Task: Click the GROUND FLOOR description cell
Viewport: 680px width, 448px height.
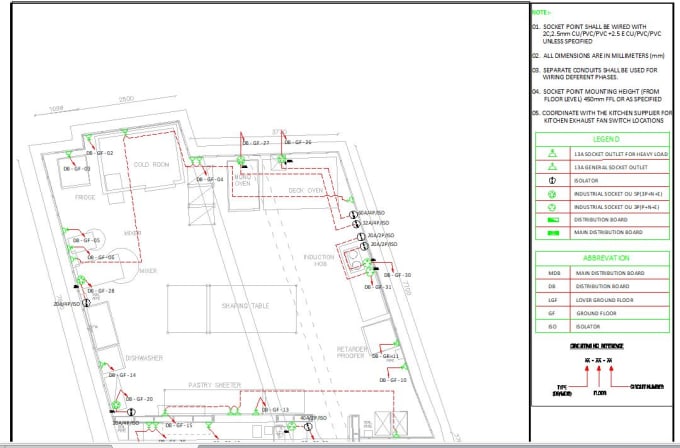Action: point(597,313)
